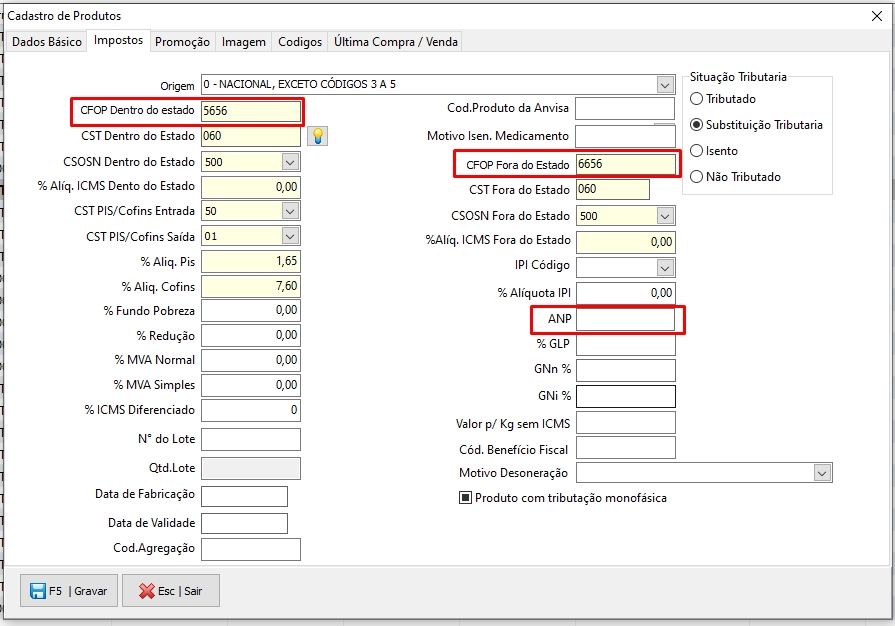Image resolution: width=895 pixels, height=626 pixels.
Task: Expand the CSOSN Dentro do Estado dropdown
Action: point(290,162)
